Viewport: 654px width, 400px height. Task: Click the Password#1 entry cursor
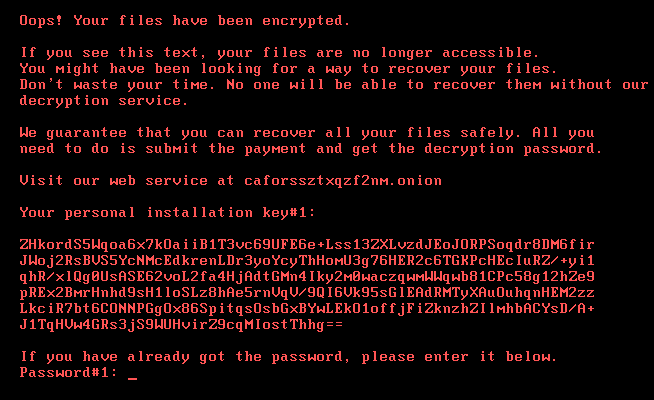[x=132, y=375]
